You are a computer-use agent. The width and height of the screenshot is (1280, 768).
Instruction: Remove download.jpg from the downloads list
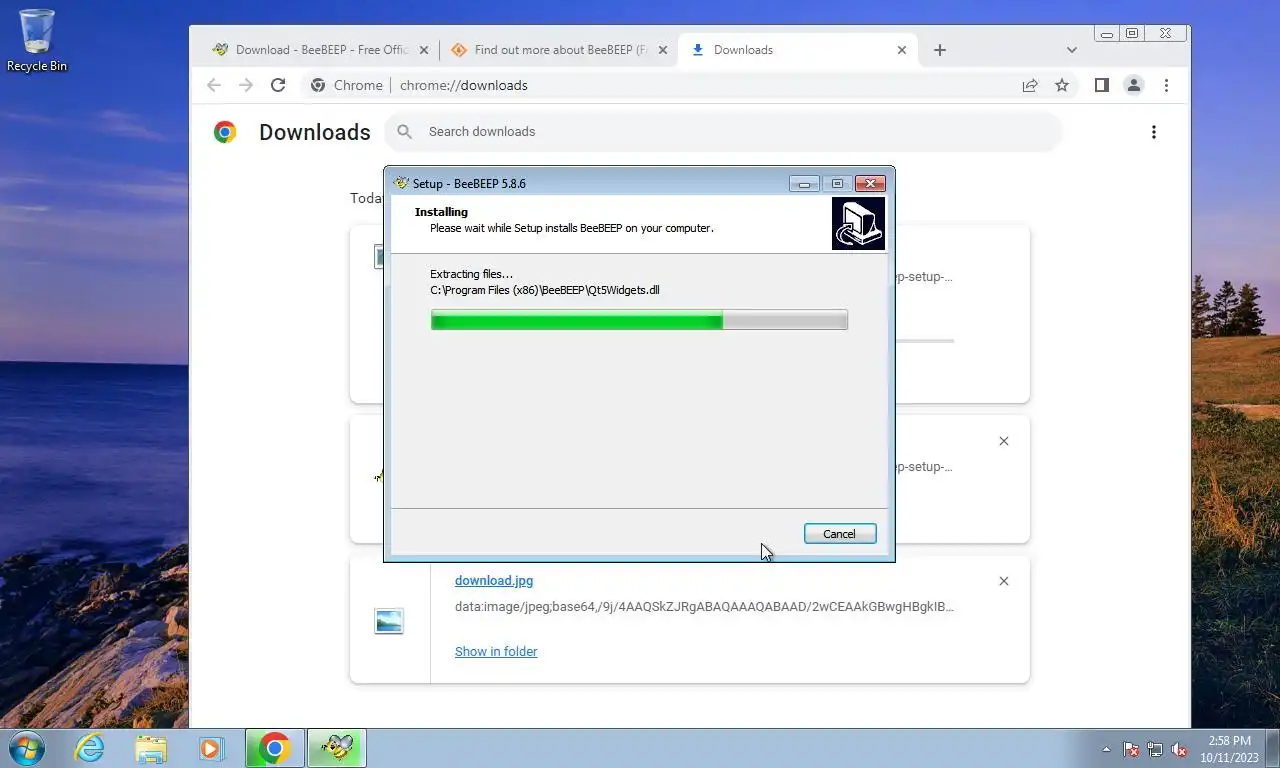point(1004,581)
